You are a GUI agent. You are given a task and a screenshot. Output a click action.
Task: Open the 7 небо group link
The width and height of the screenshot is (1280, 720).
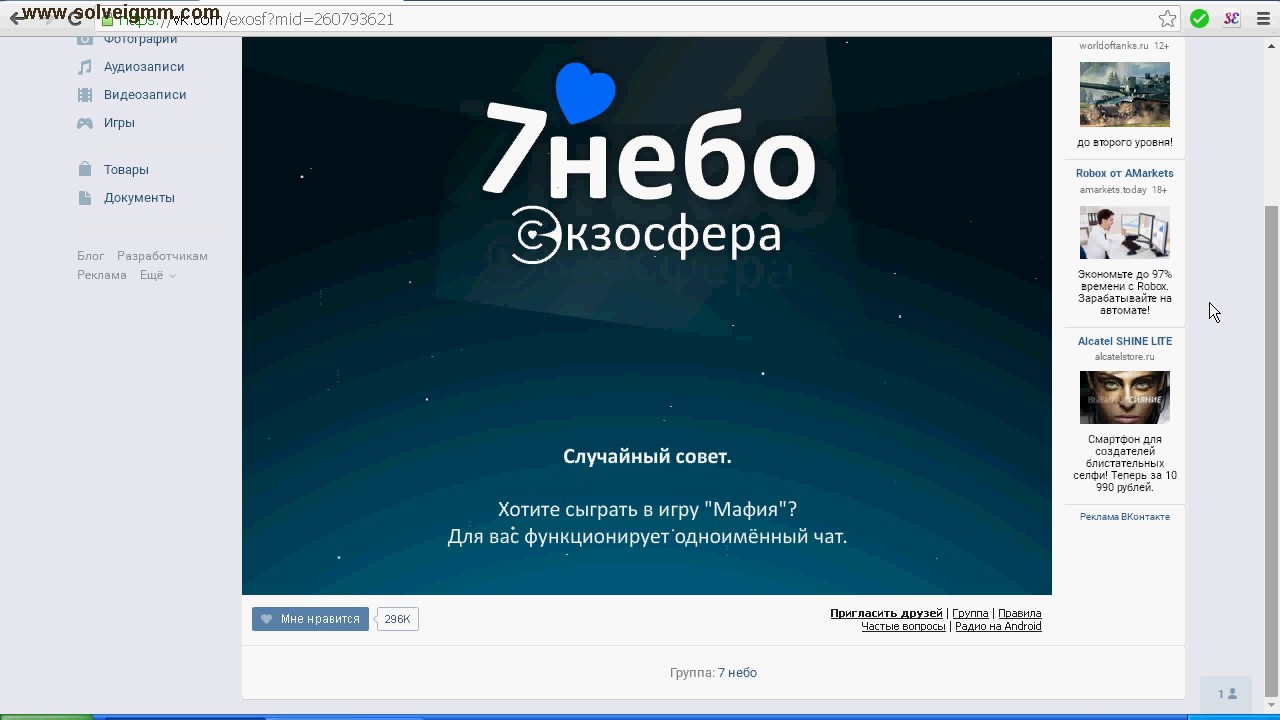737,673
